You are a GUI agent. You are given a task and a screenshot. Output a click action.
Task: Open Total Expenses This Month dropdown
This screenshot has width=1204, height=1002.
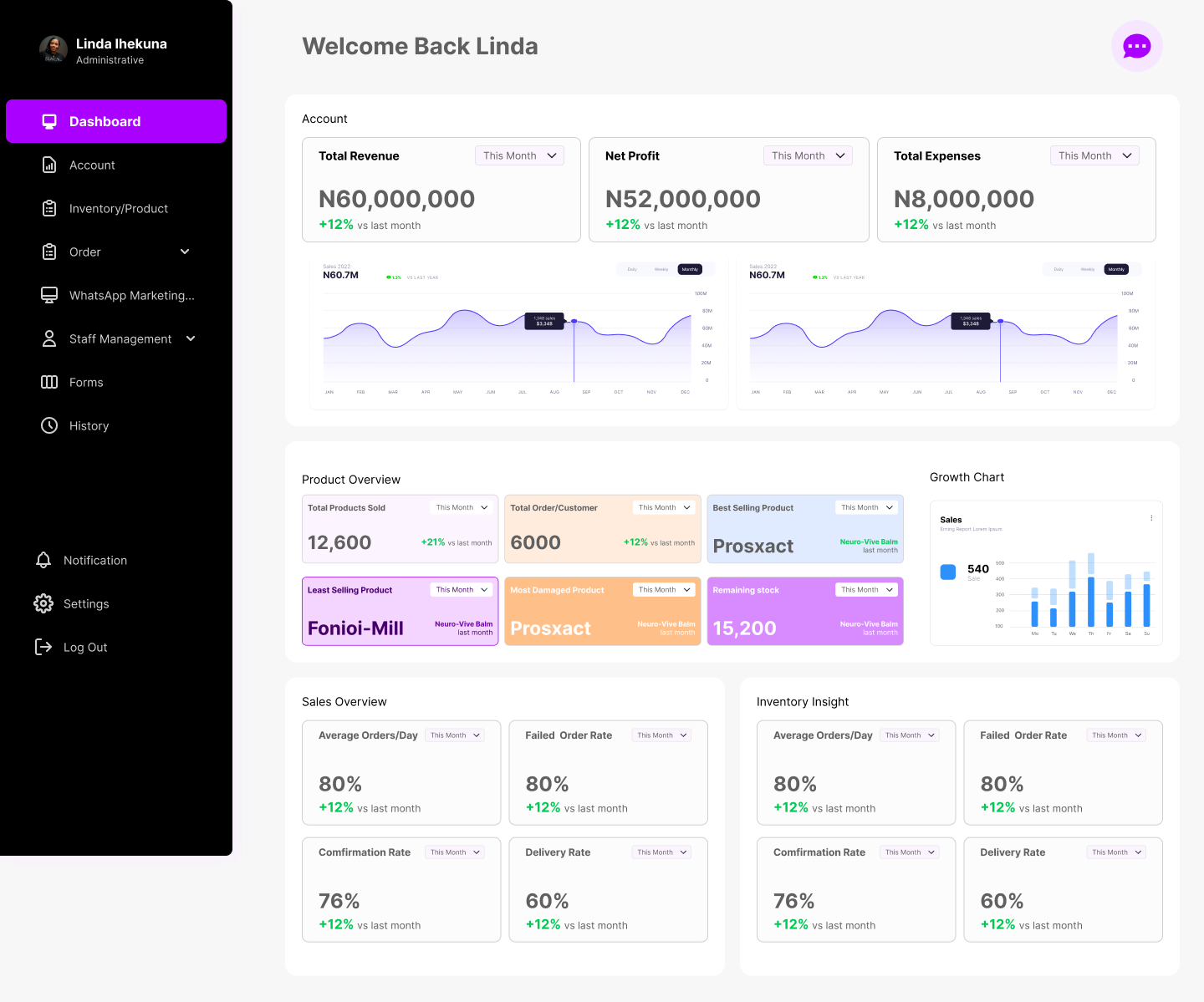tap(1094, 155)
